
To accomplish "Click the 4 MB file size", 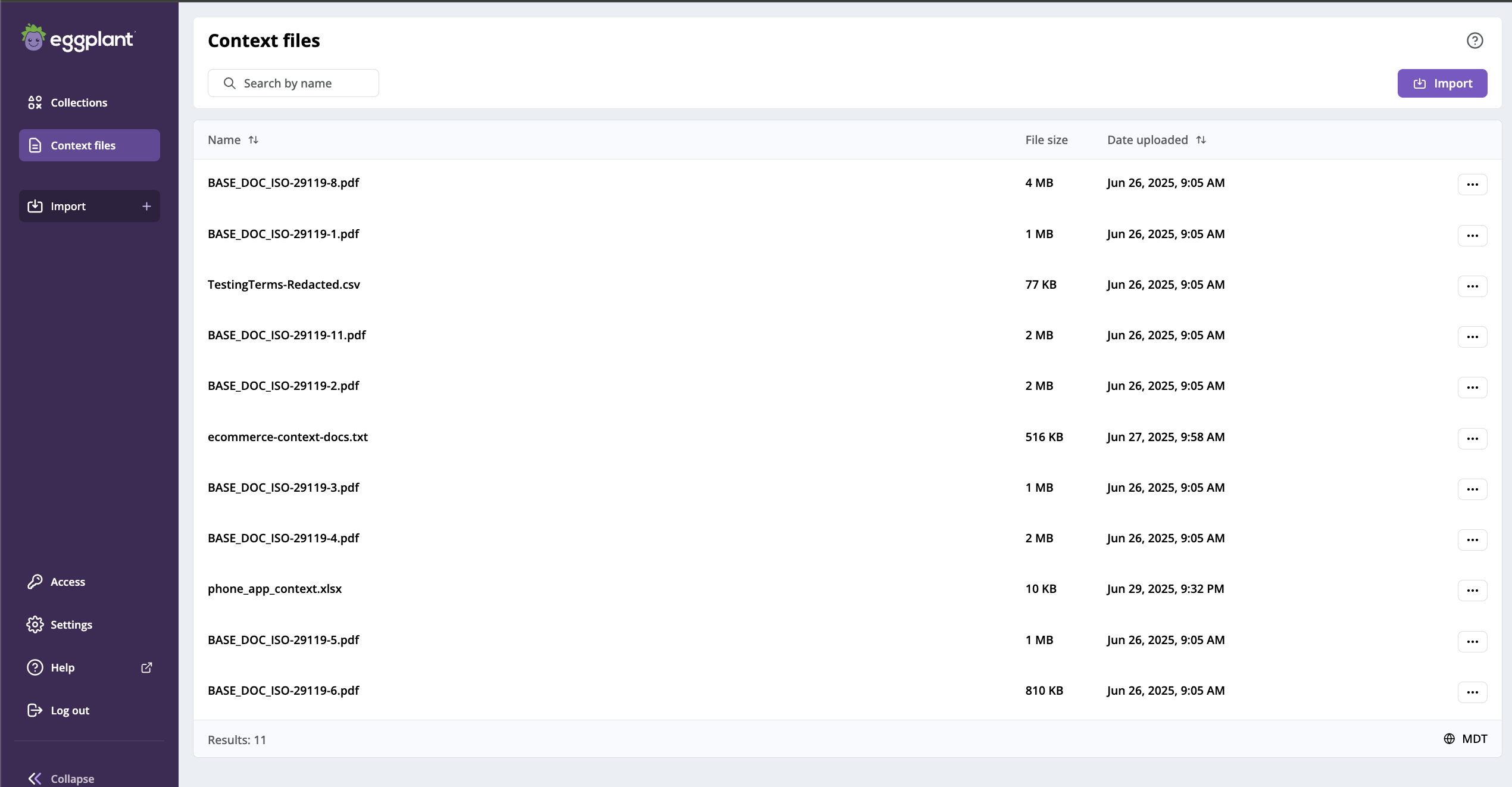I will tap(1039, 183).
